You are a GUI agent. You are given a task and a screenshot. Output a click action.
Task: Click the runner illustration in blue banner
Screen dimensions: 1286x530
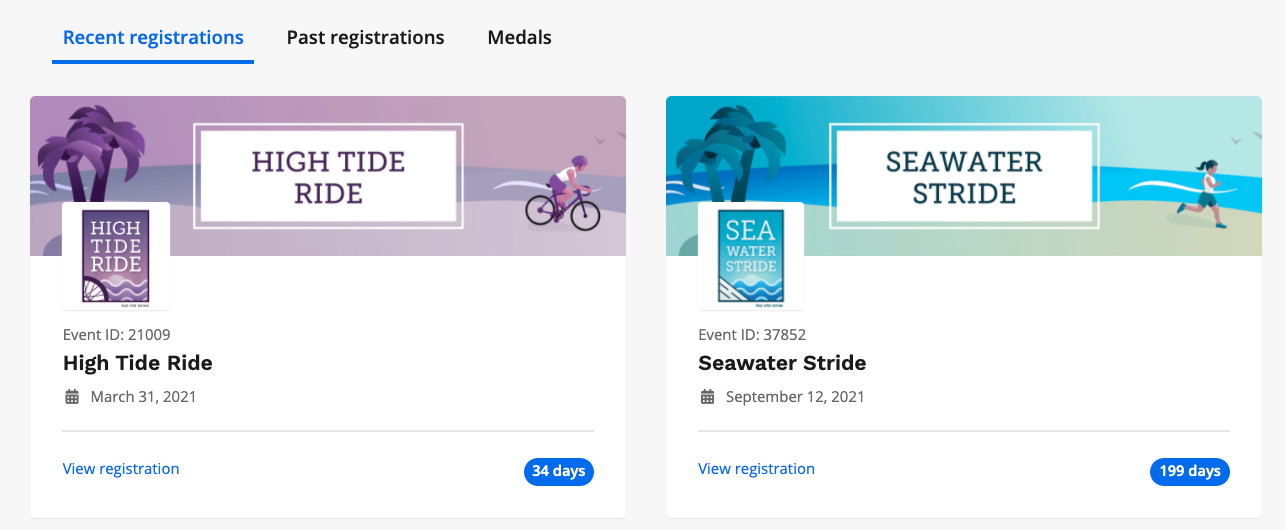point(1203,193)
